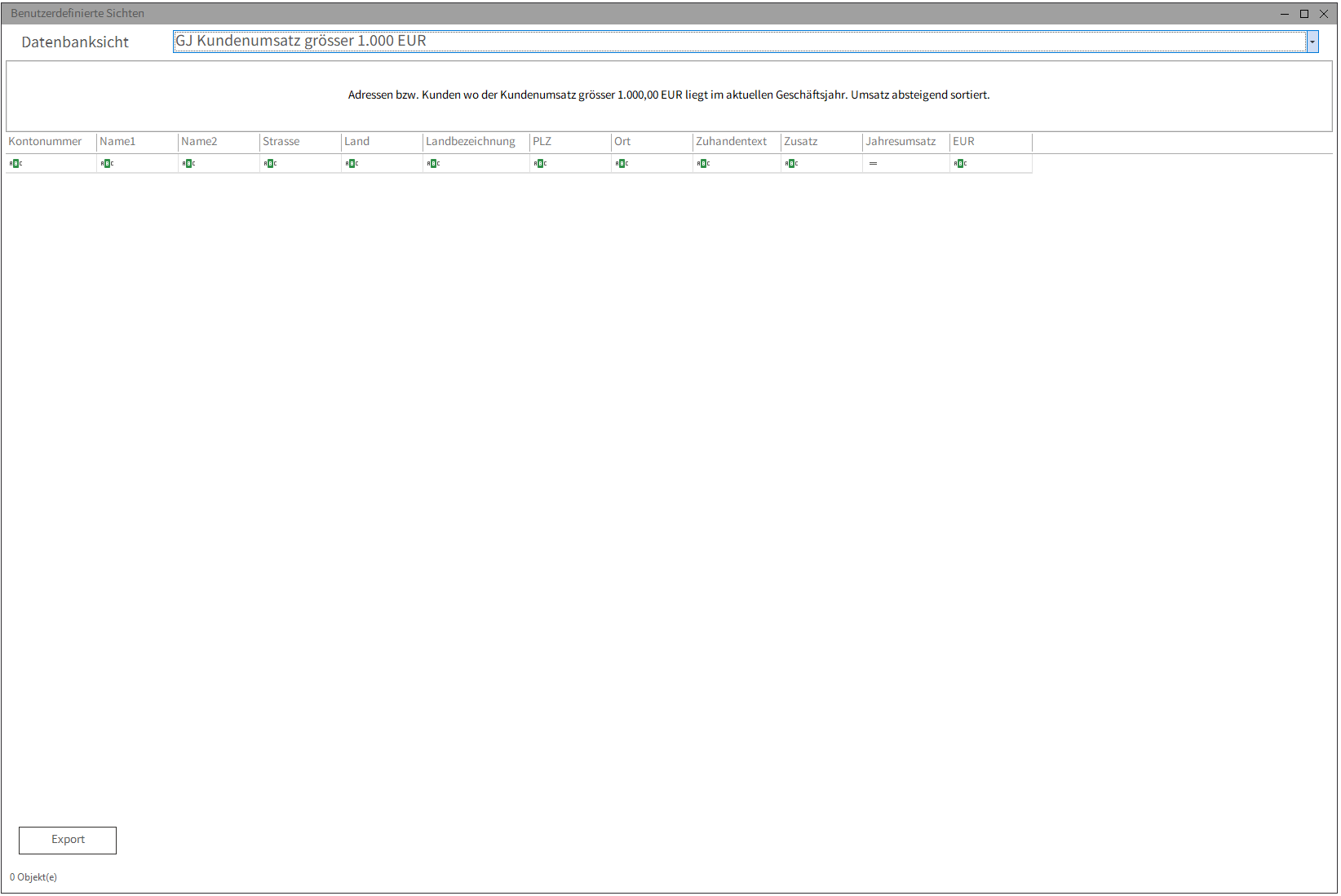Open filter operator icon under Name1
The width and height of the screenshot is (1341, 896).
click(x=107, y=164)
